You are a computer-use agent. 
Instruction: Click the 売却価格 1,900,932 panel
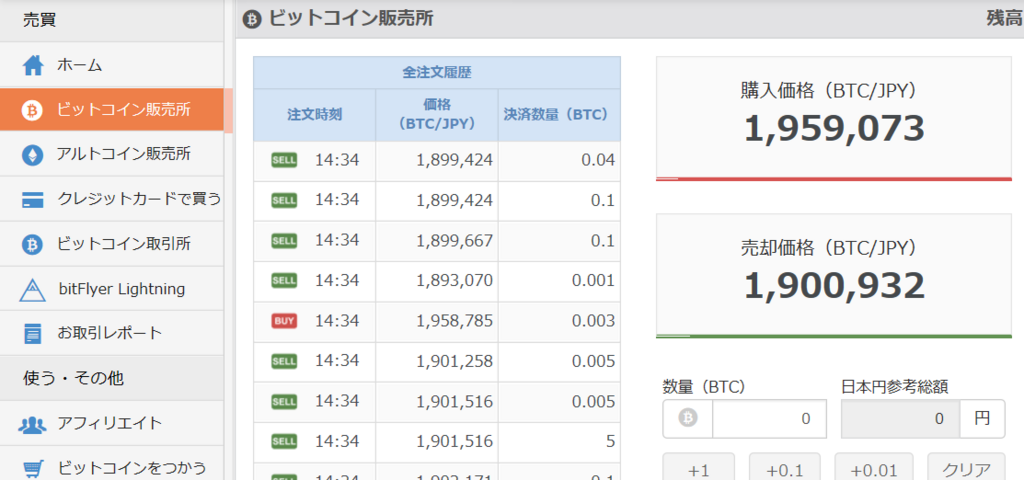click(833, 276)
